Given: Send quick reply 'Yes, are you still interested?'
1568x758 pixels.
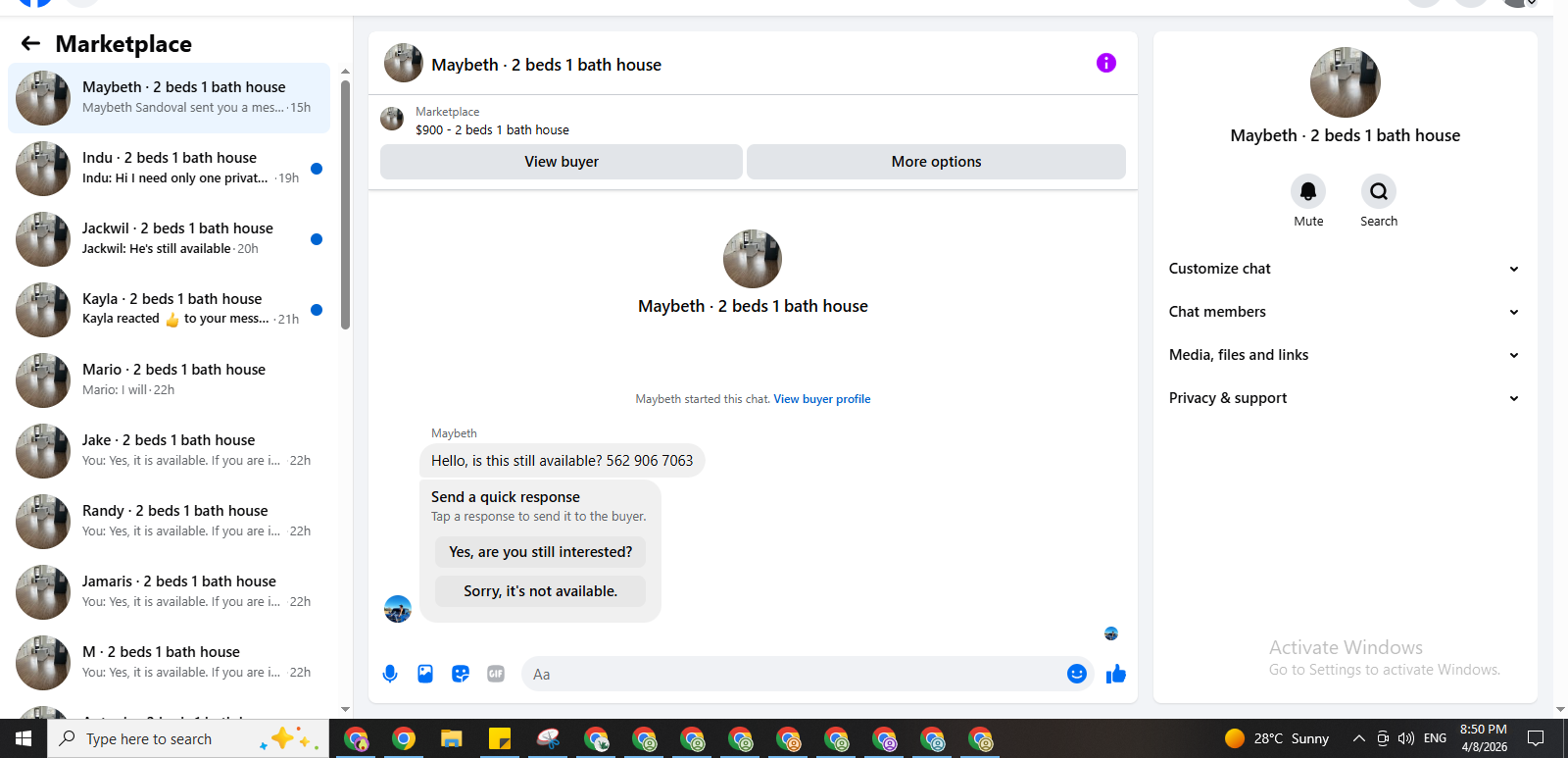Looking at the screenshot, I should [540, 552].
